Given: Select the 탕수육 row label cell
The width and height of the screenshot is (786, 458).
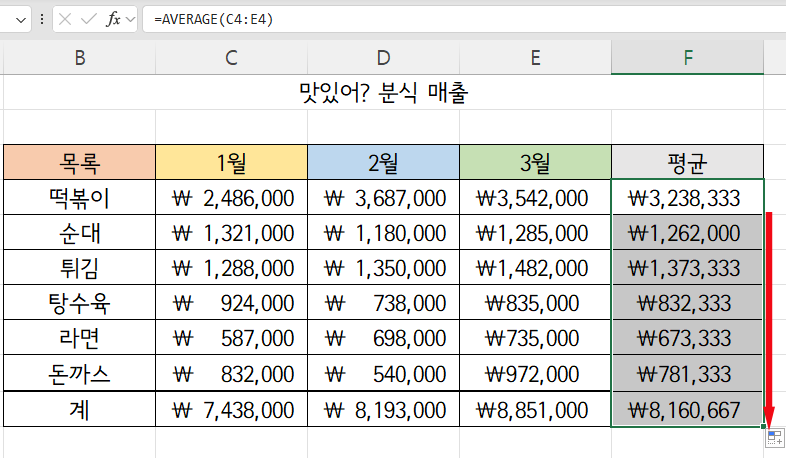Looking at the screenshot, I should click(80, 303).
